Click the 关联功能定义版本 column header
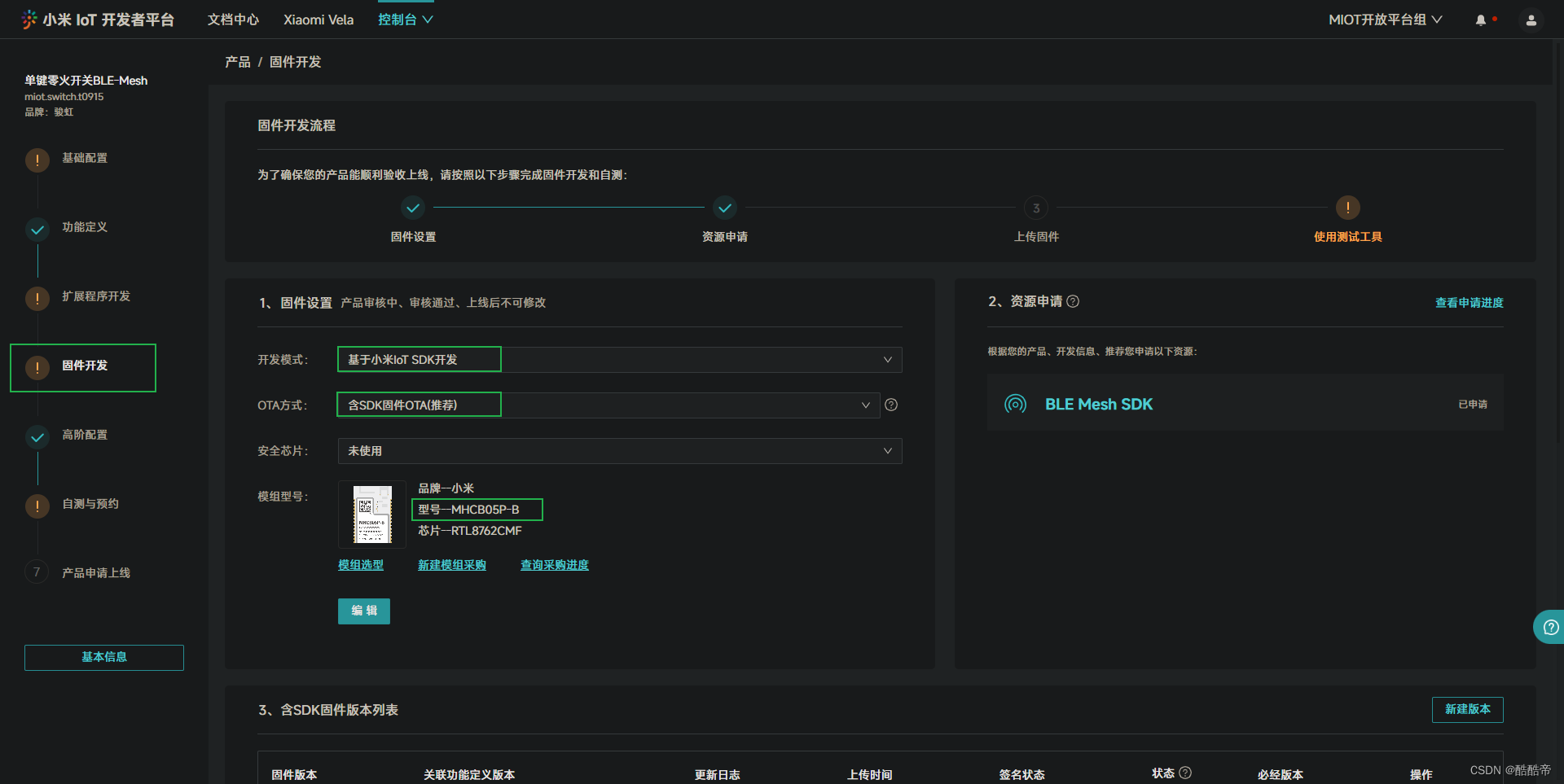The width and height of the screenshot is (1564, 784). 469,775
